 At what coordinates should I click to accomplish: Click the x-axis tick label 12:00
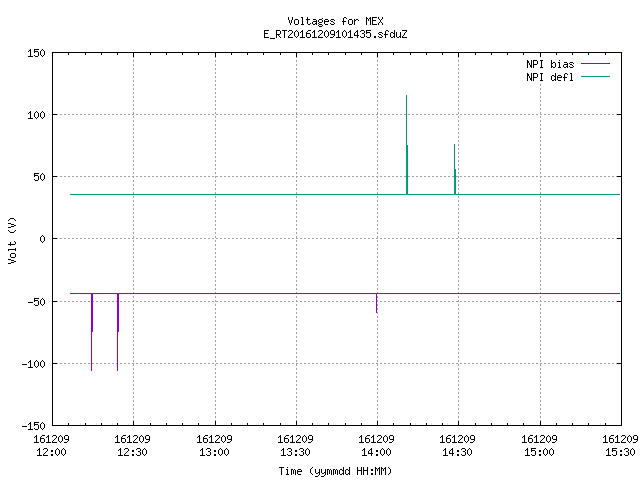pyautogui.click(x=51, y=452)
